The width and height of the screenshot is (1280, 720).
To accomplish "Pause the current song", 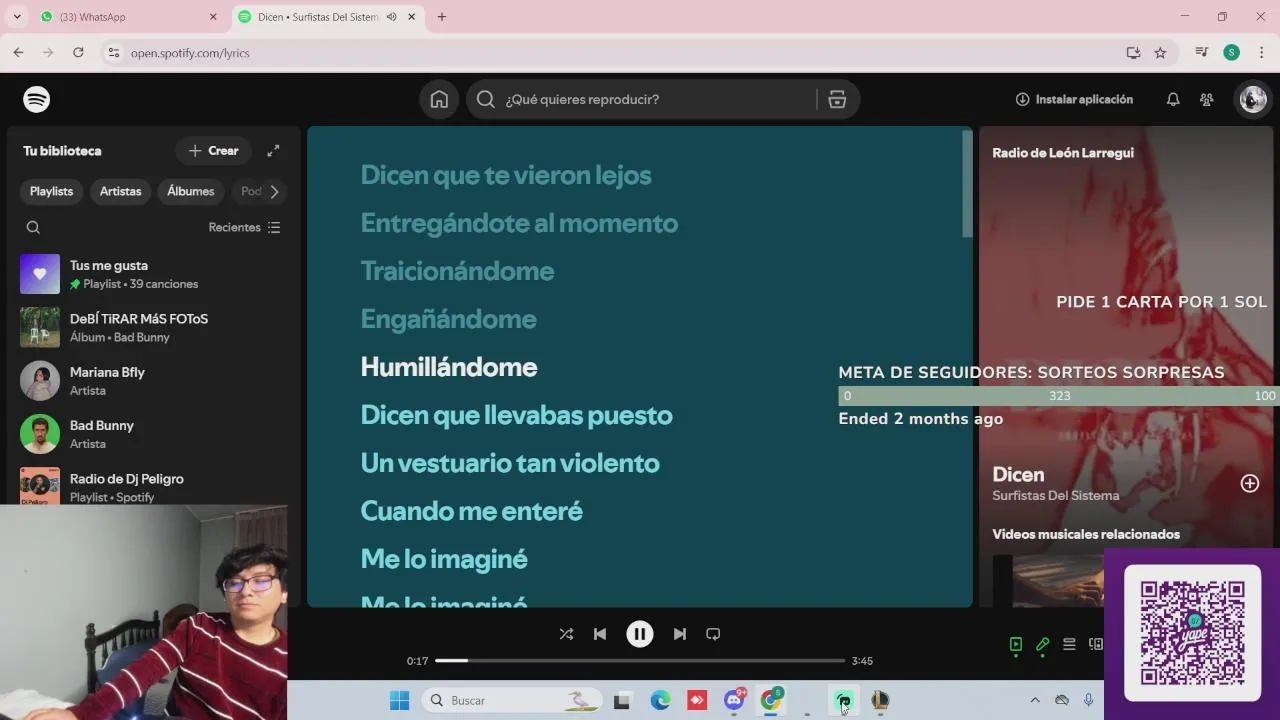I will pos(640,634).
